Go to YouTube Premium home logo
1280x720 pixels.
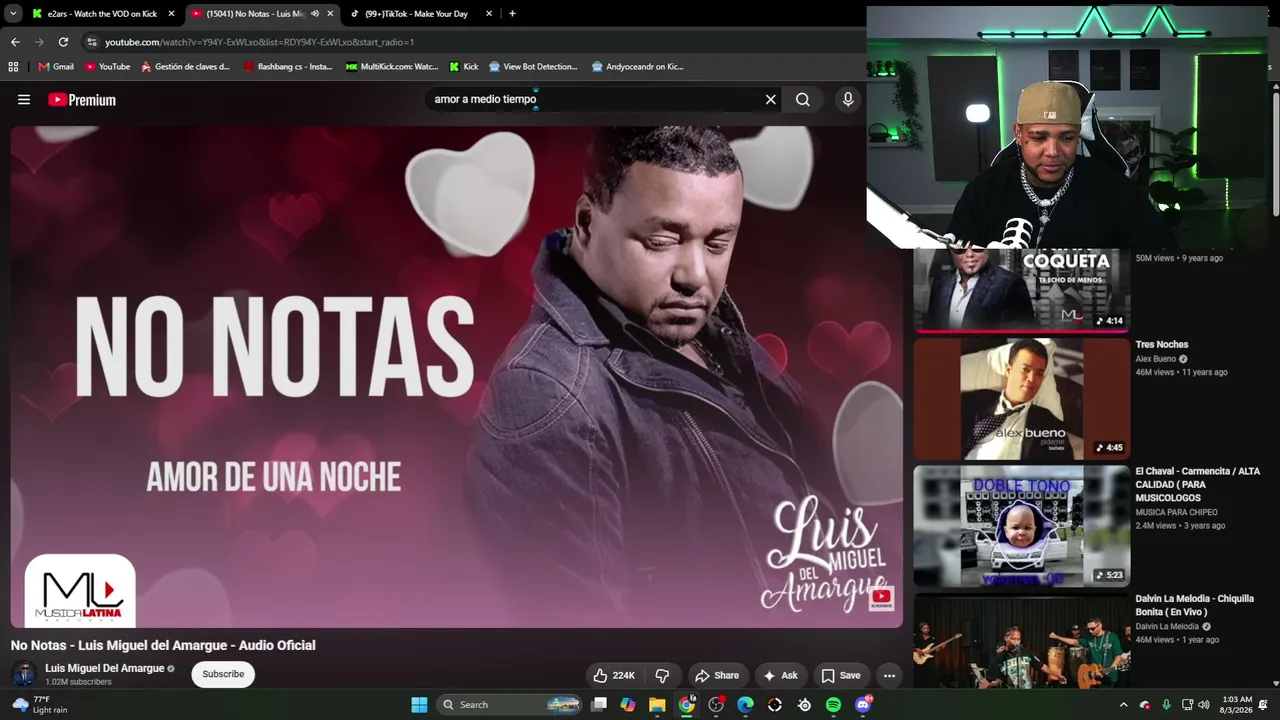point(82,100)
